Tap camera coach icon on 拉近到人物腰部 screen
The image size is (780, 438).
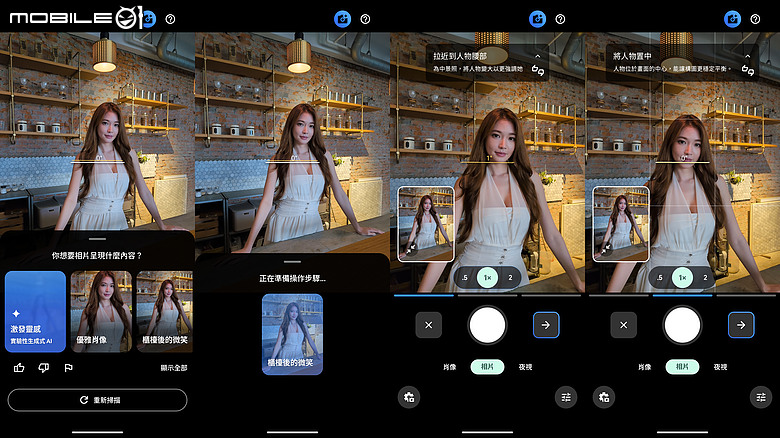tap(537, 19)
